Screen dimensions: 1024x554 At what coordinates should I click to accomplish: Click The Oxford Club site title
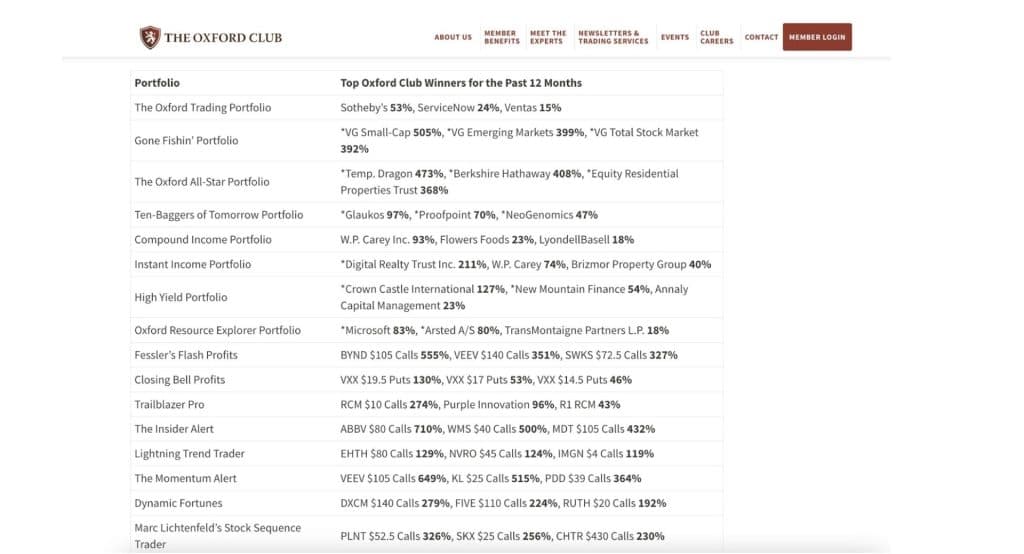[x=223, y=38]
